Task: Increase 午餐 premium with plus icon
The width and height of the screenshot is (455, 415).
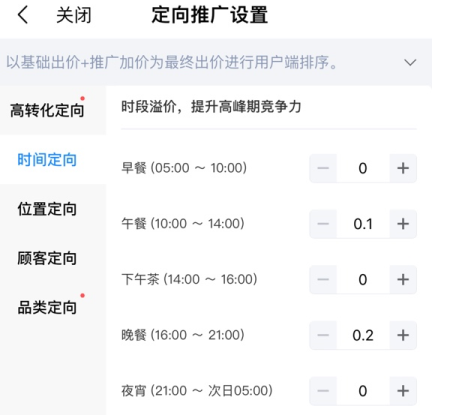Action: [x=403, y=224]
